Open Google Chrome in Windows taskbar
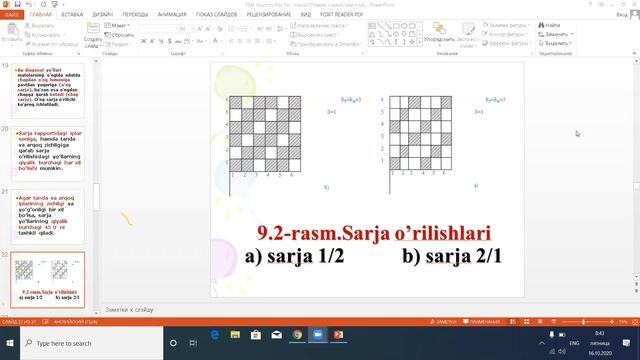Image resolution: width=640 pixels, height=360 pixels. pos(297,335)
